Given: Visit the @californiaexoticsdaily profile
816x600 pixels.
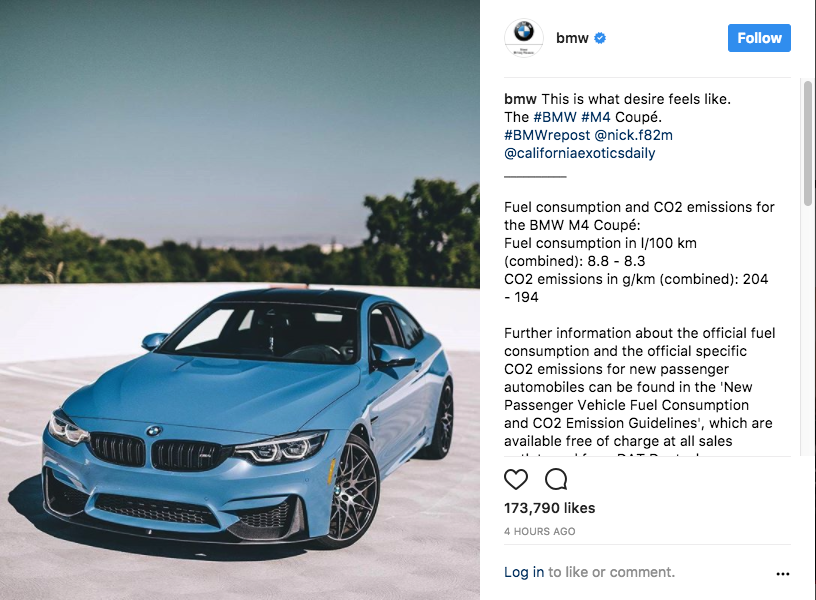Looking at the screenshot, I should (x=580, y=153).
